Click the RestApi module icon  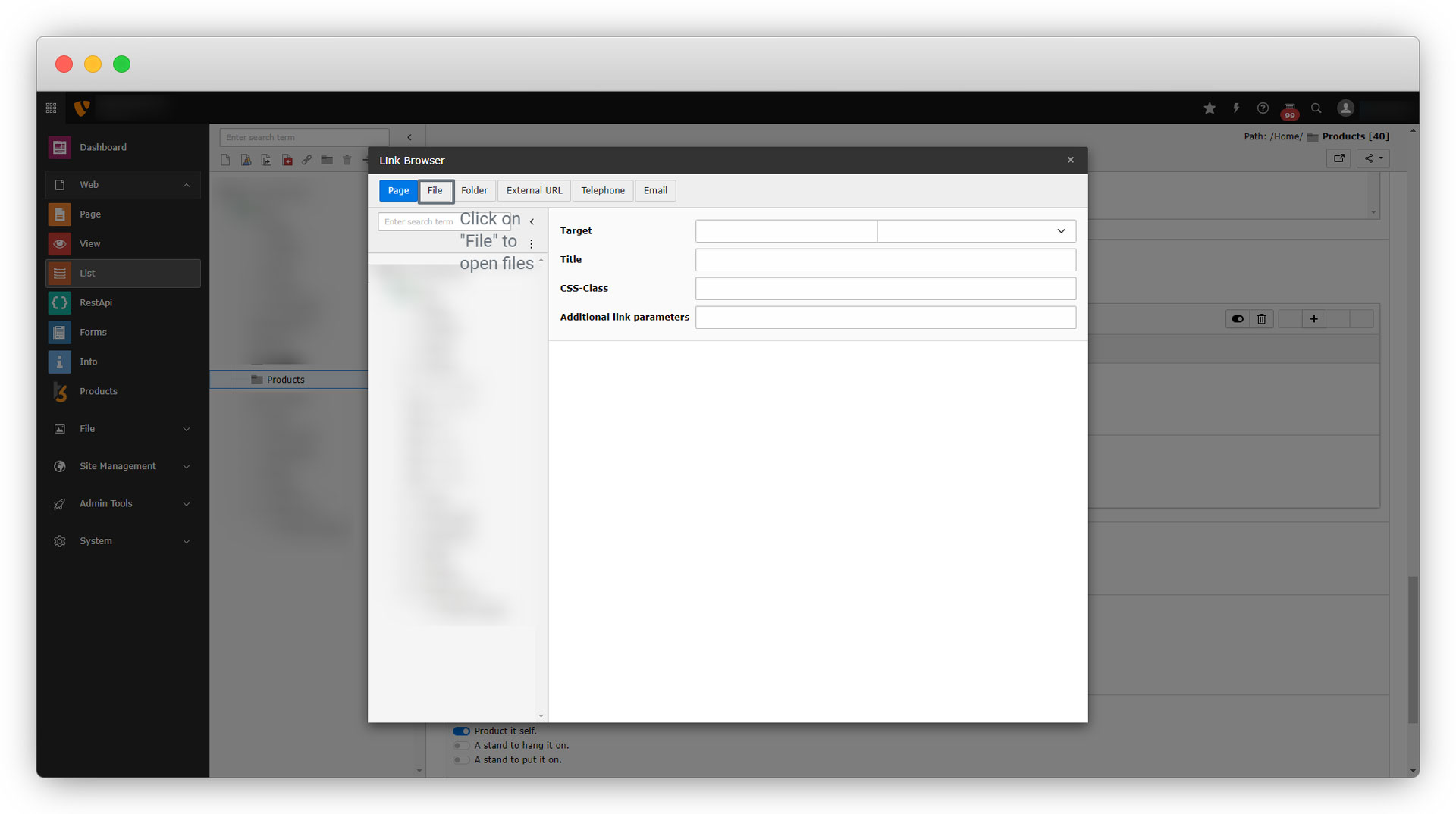point(60,303)
